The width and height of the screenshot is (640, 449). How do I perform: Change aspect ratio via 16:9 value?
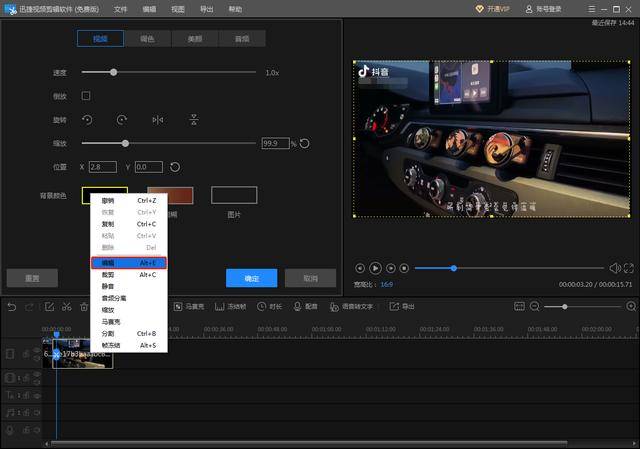(x=387, y=285)
